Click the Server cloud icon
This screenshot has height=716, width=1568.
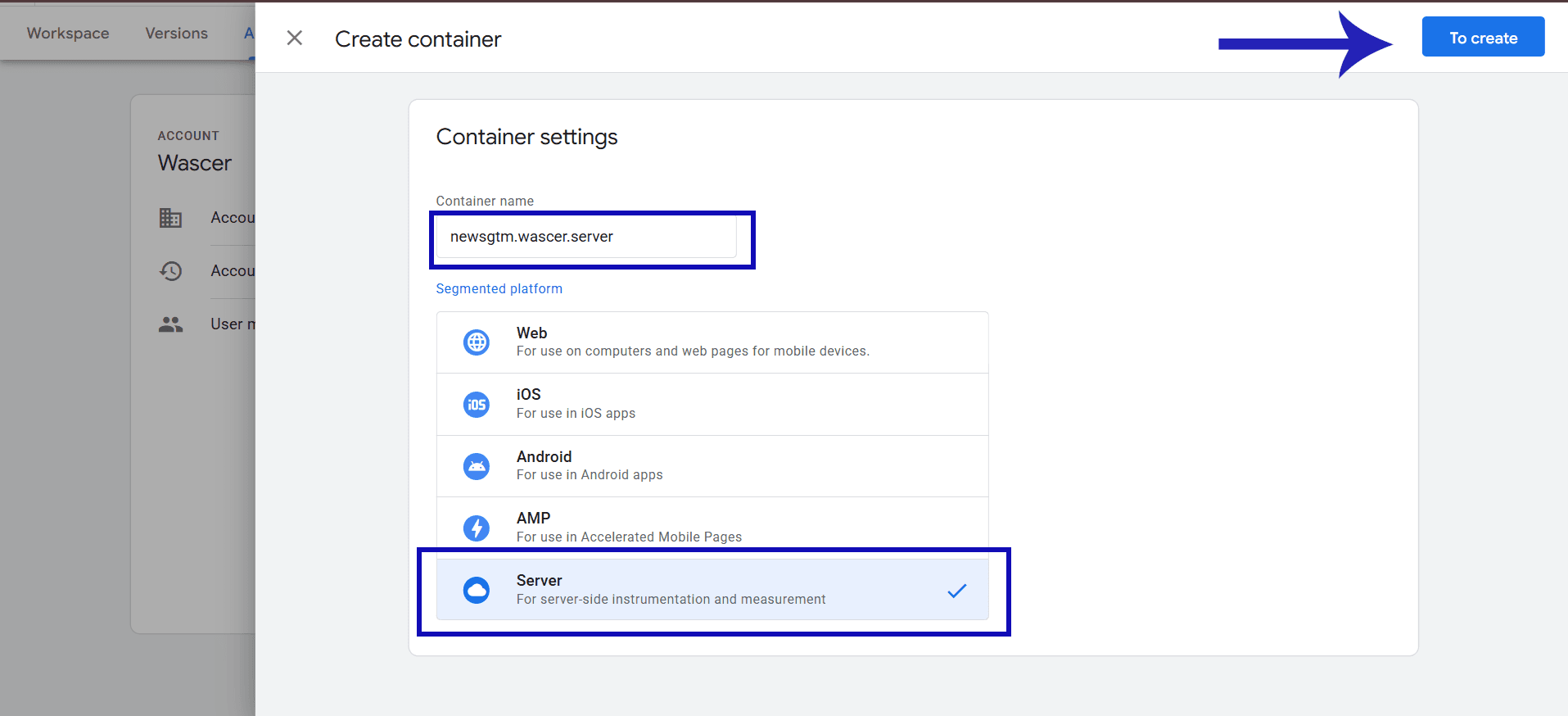477,590
